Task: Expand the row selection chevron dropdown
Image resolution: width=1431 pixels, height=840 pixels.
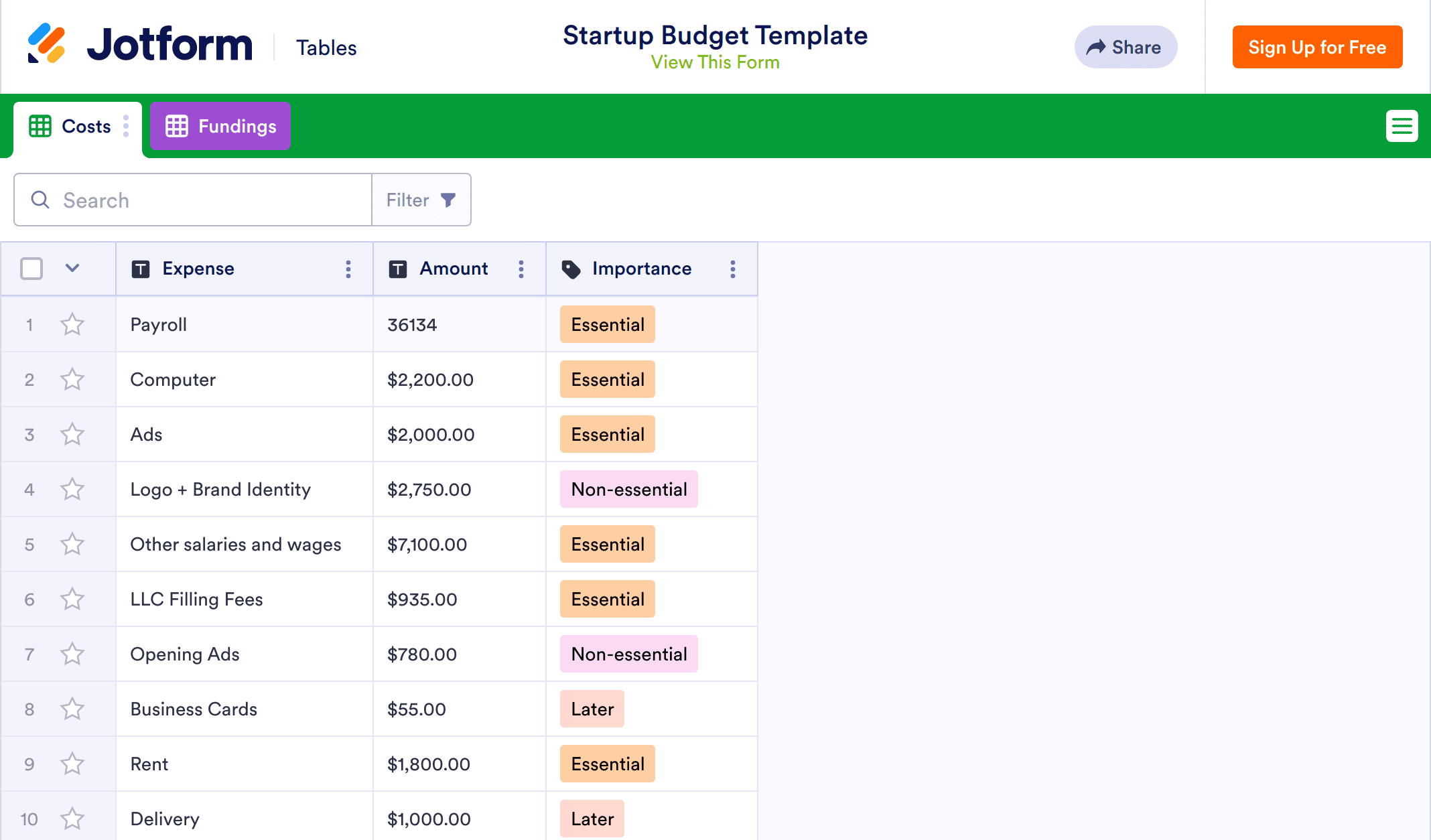Action: 72,269
